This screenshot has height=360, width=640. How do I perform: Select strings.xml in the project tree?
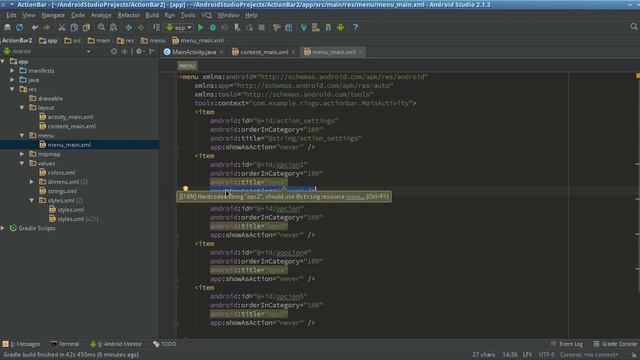coord(62,191)
